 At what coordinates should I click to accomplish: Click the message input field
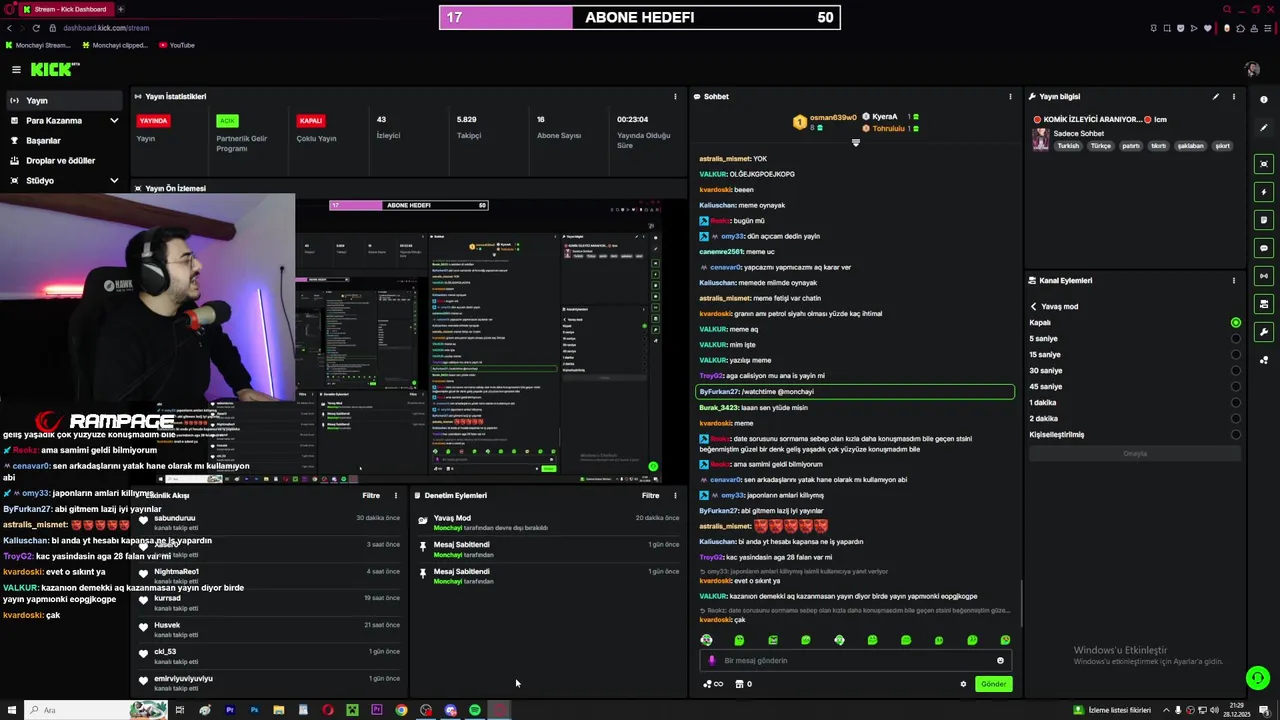(855, 660)
